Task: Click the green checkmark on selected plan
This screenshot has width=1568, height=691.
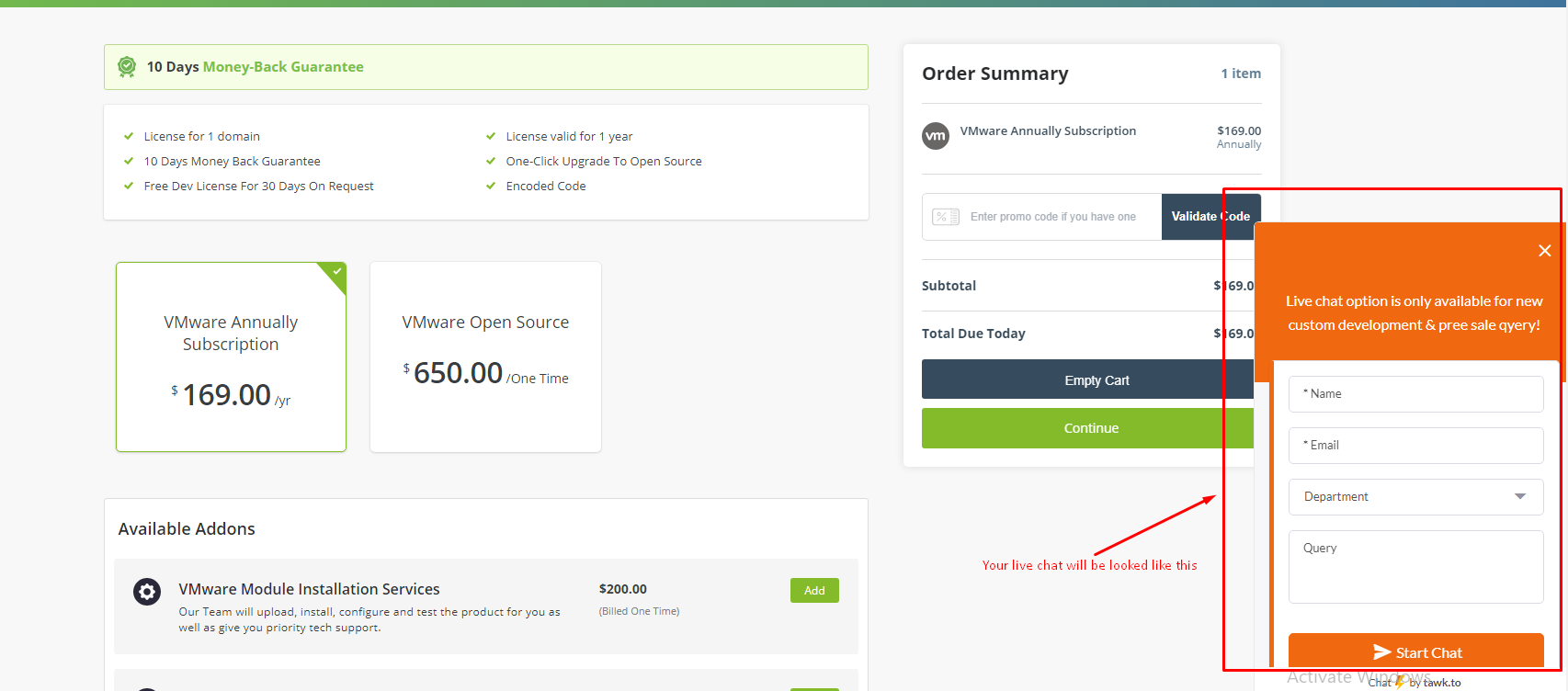Action: point(337,272)
